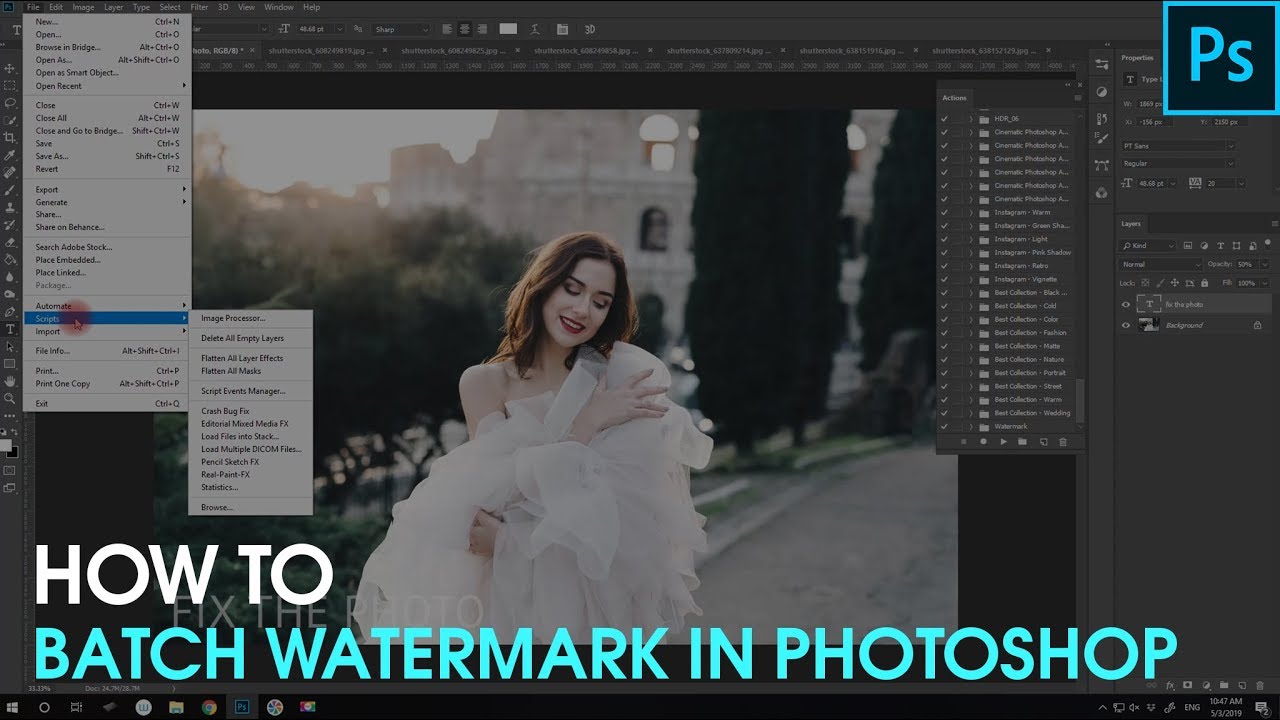The height and width of the screenshot is (720, 1280).
Task: Toggle checkmark for Best Collection - Portrait set
Action: pyautogui.click(x=945, y=373)
